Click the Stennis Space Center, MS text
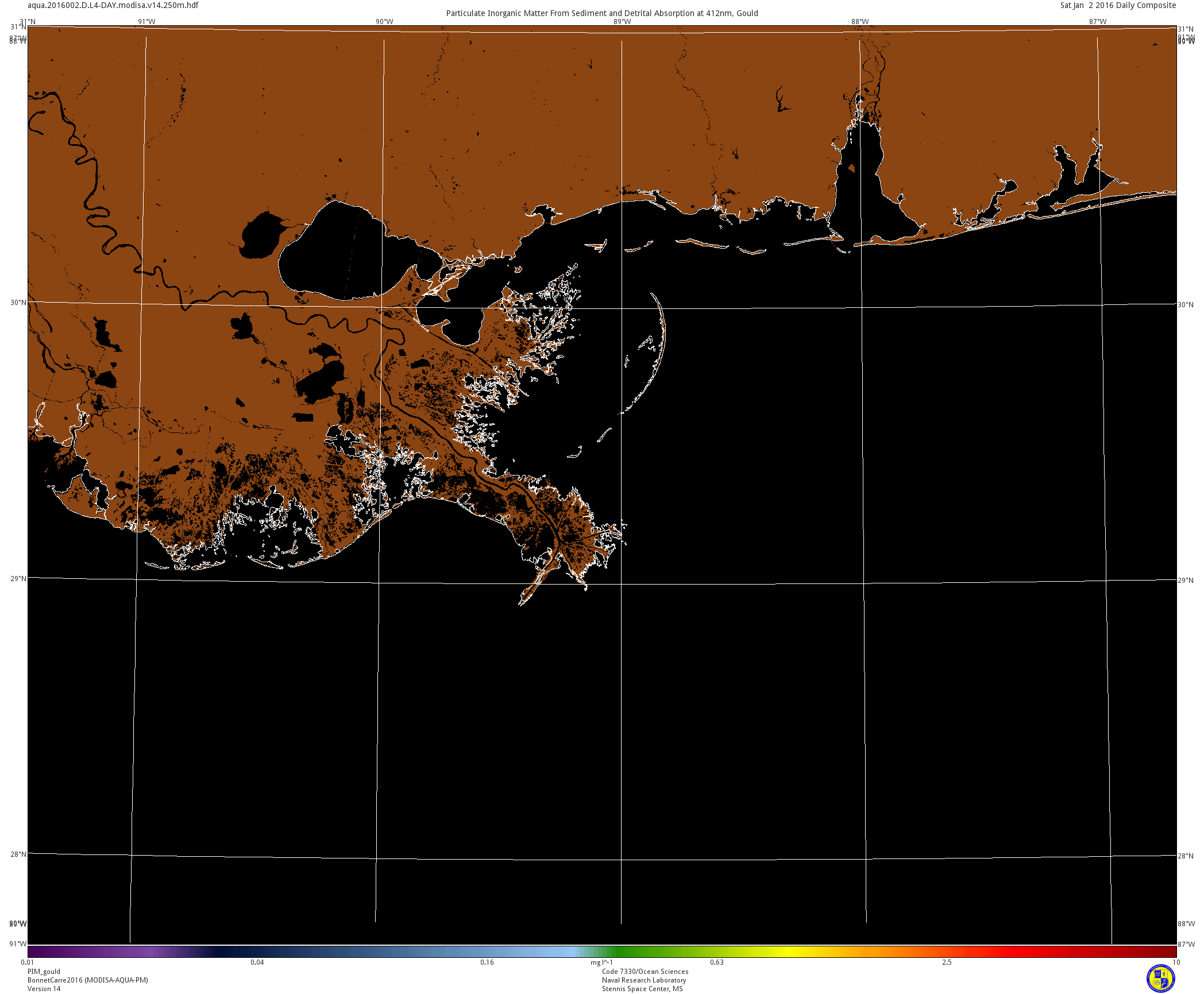Image resolution: width=1204 pixels, height=994 pixels. (642, 989)
